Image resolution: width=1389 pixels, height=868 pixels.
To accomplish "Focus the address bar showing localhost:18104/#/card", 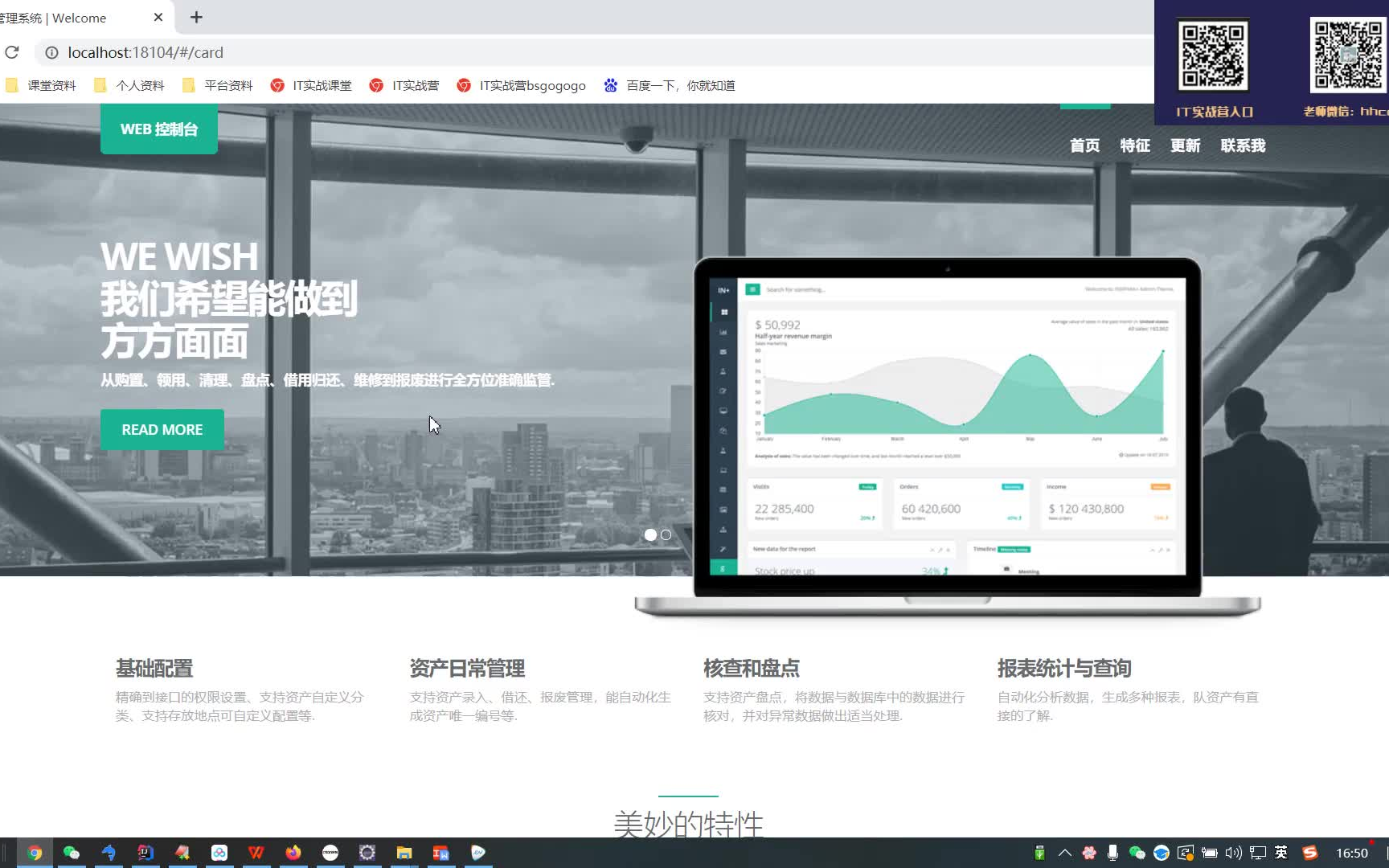I will click(x=595, y=52).
